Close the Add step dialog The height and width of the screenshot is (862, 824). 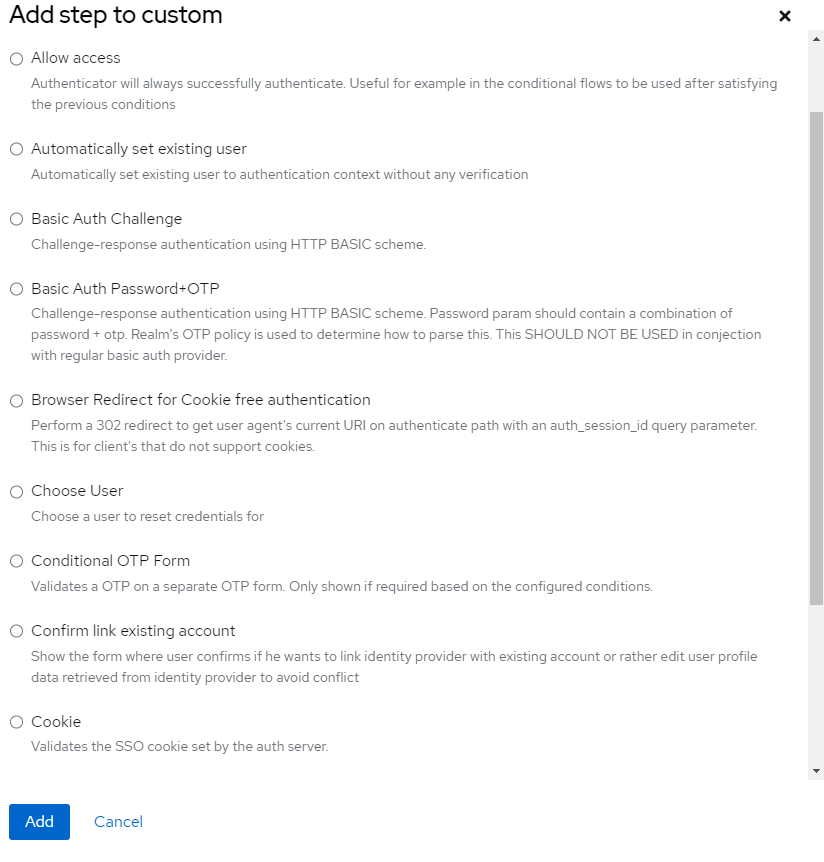[785, 16]
